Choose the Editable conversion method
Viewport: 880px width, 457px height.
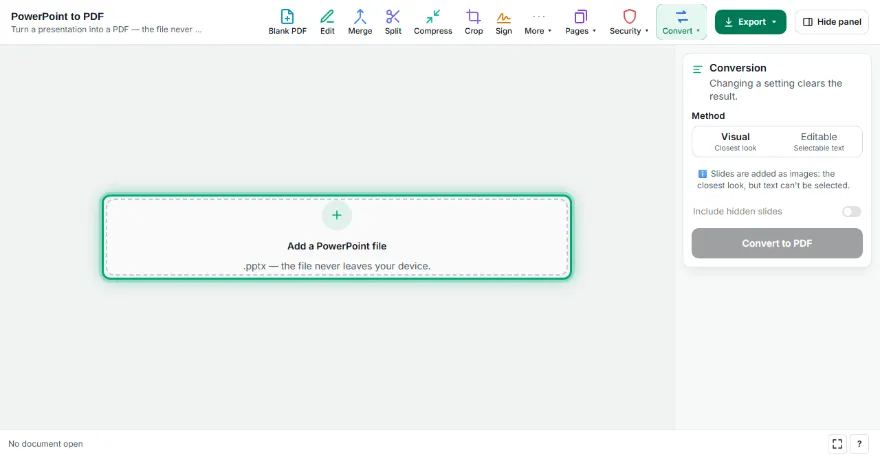pyautogui.click(x=819, y=141)
